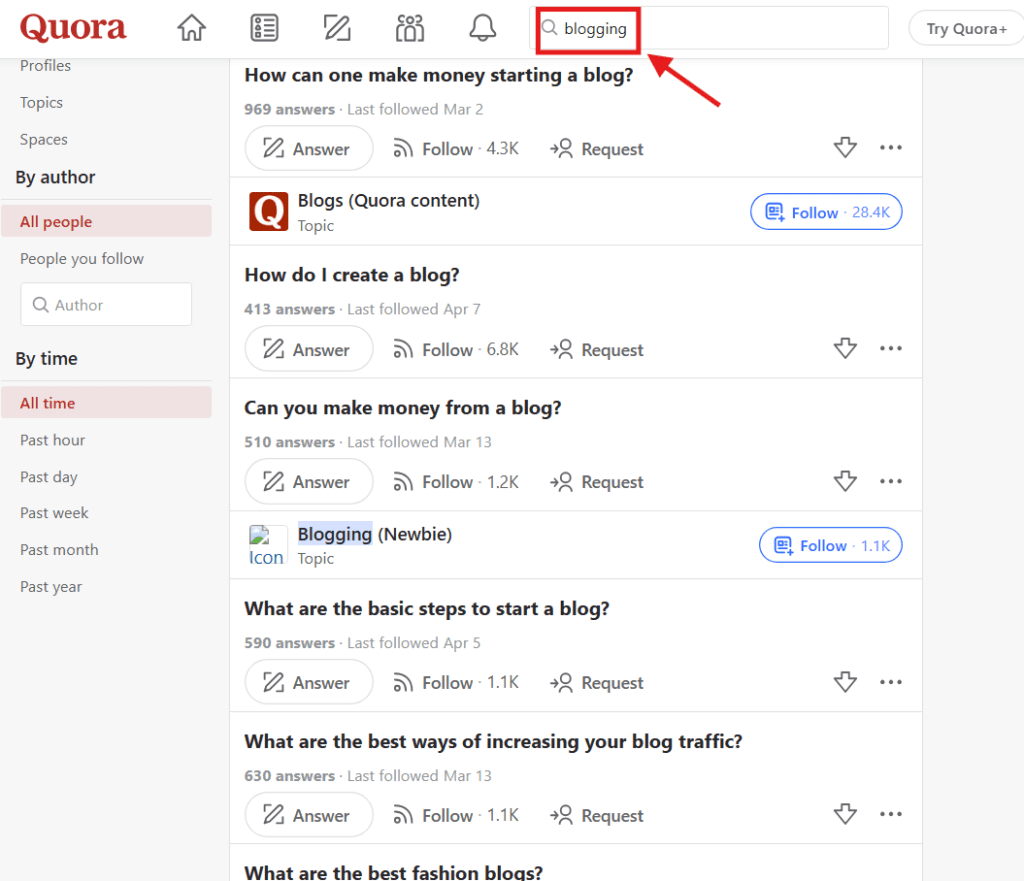The image size is (1024, 881).
Task: Open 'What are the best ways of increasing your blog traffic?'
Action: tap(494, 741)
